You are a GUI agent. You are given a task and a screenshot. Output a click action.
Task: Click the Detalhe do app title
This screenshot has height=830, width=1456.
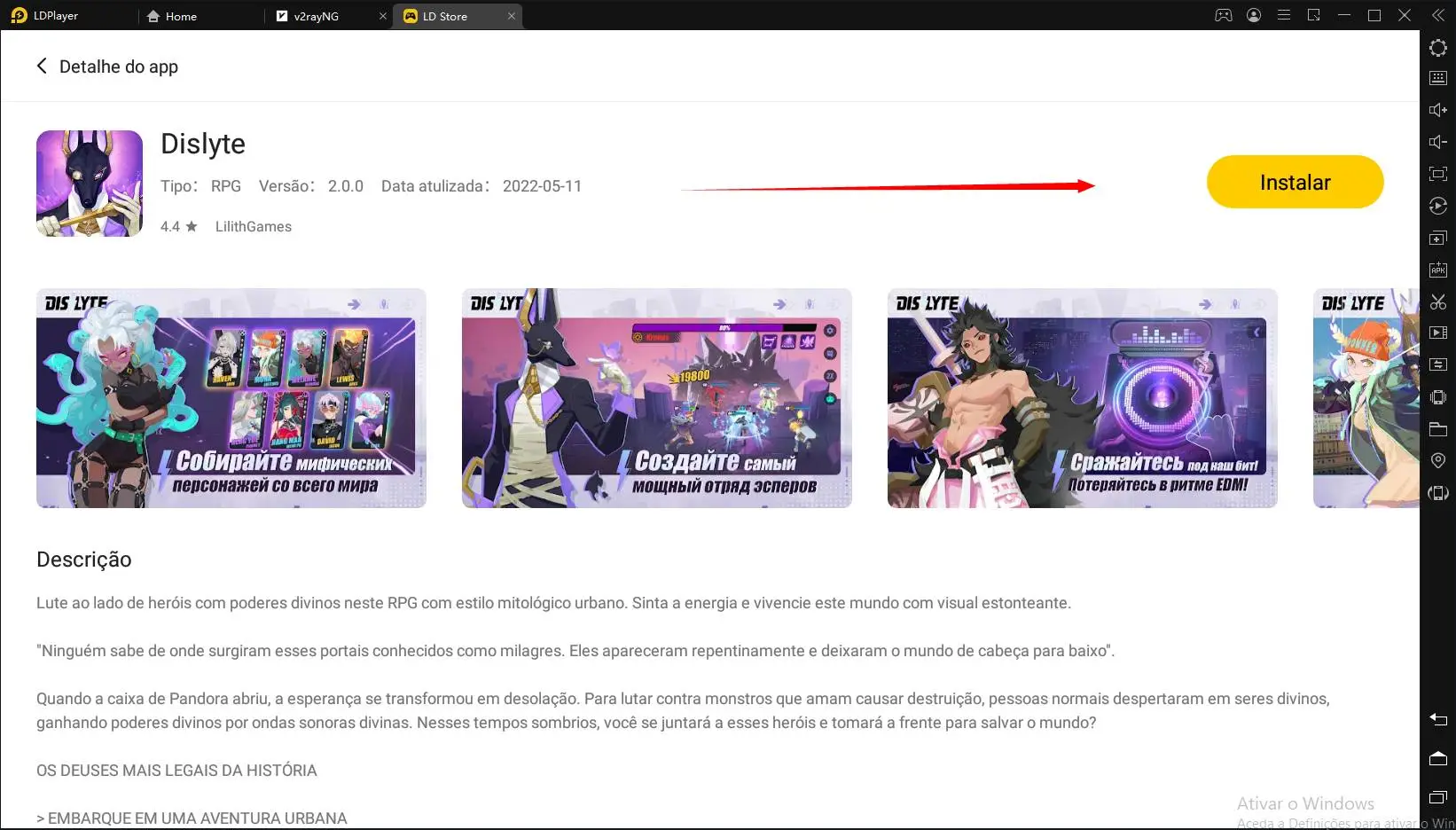pyautogui.click(x=119, y=67)
